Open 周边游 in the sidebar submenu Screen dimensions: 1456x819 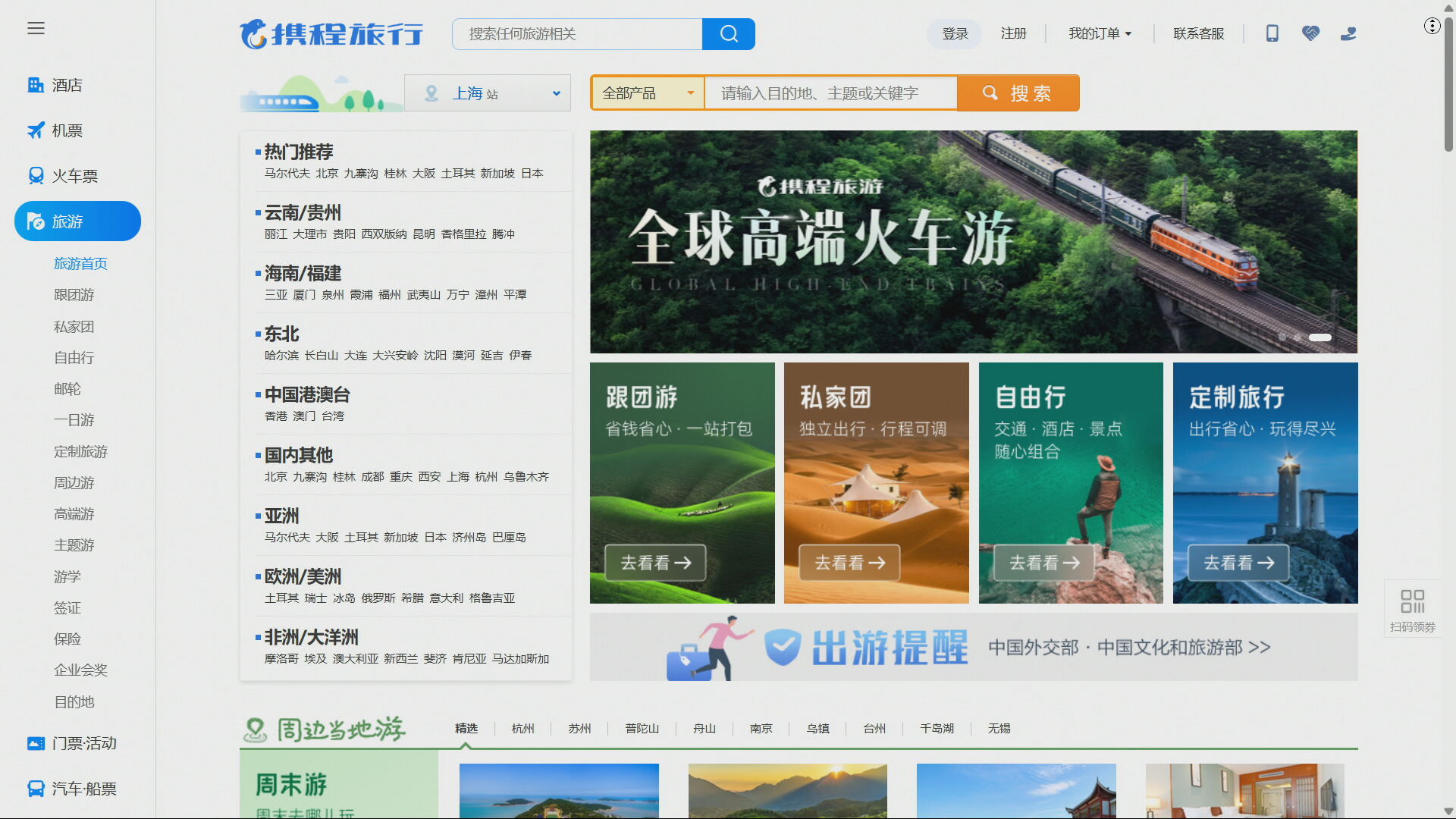74,482
